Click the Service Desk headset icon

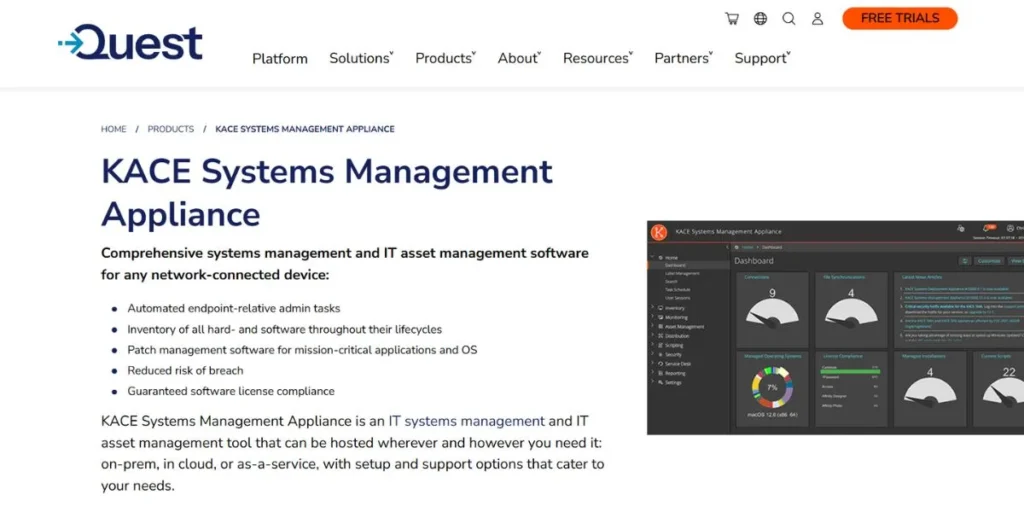(660, 363)
